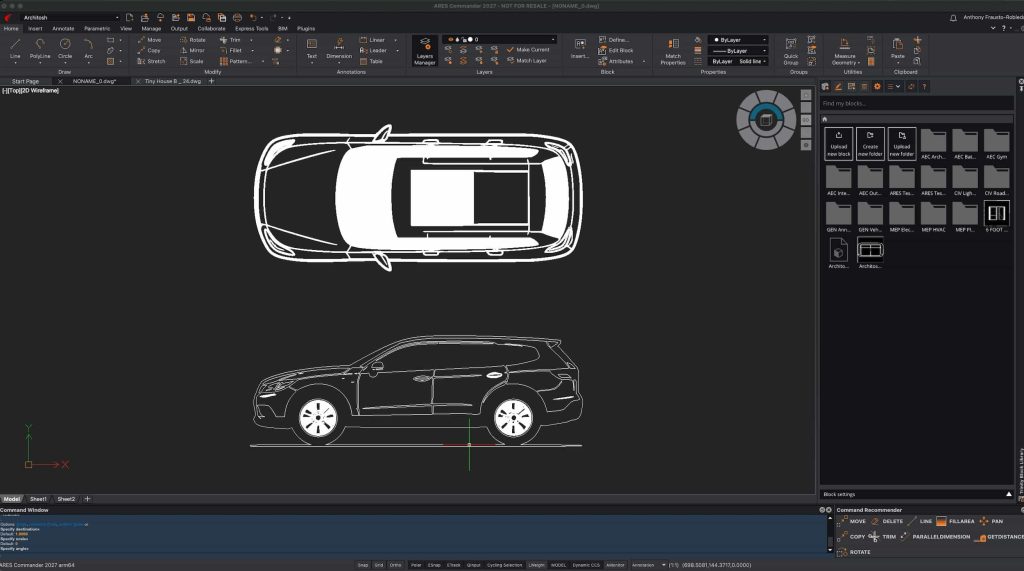This screenshot has width=1024, height=571.
Task: Click the Find my blocks search field
Action: (916, 103)
